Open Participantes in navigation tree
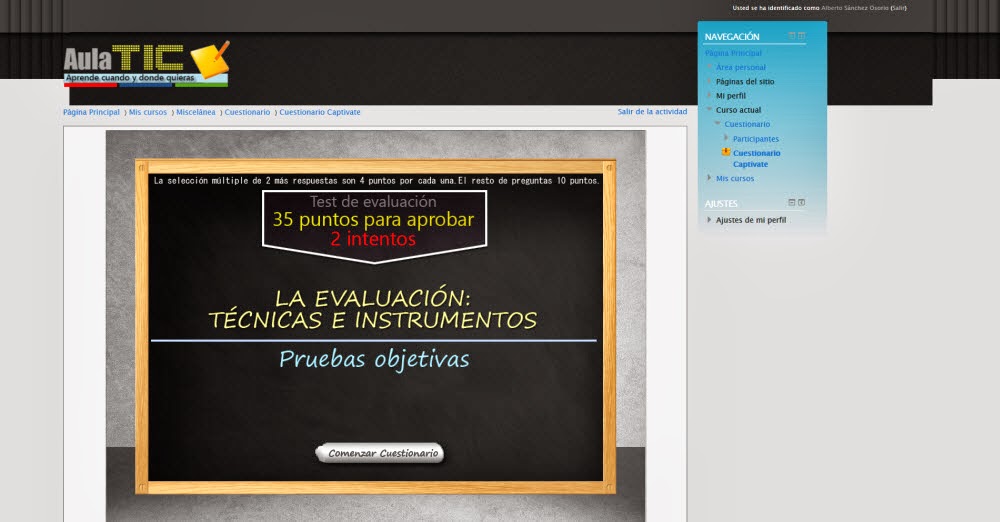The width and height of the screenshot is (1000, 522). (755, 139)
